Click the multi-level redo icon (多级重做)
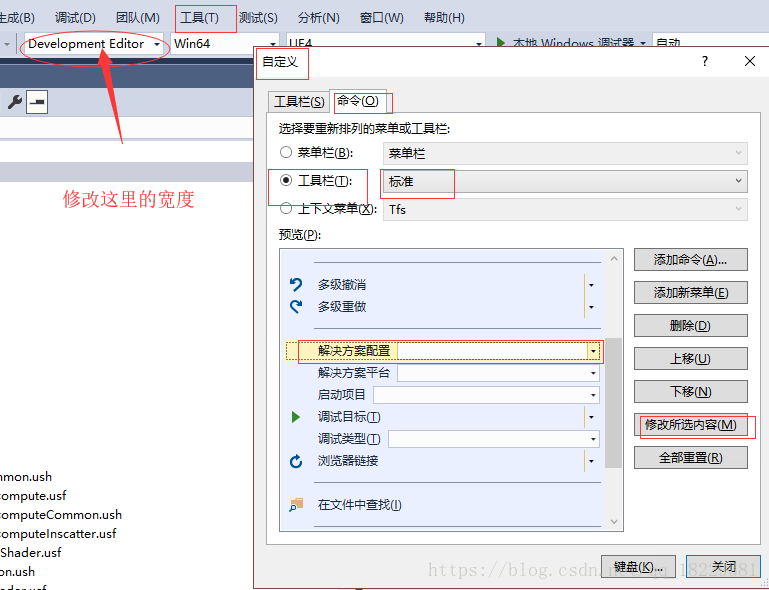Image resolution: width=769 pixels, height=590 pixels. coord(296,307)
